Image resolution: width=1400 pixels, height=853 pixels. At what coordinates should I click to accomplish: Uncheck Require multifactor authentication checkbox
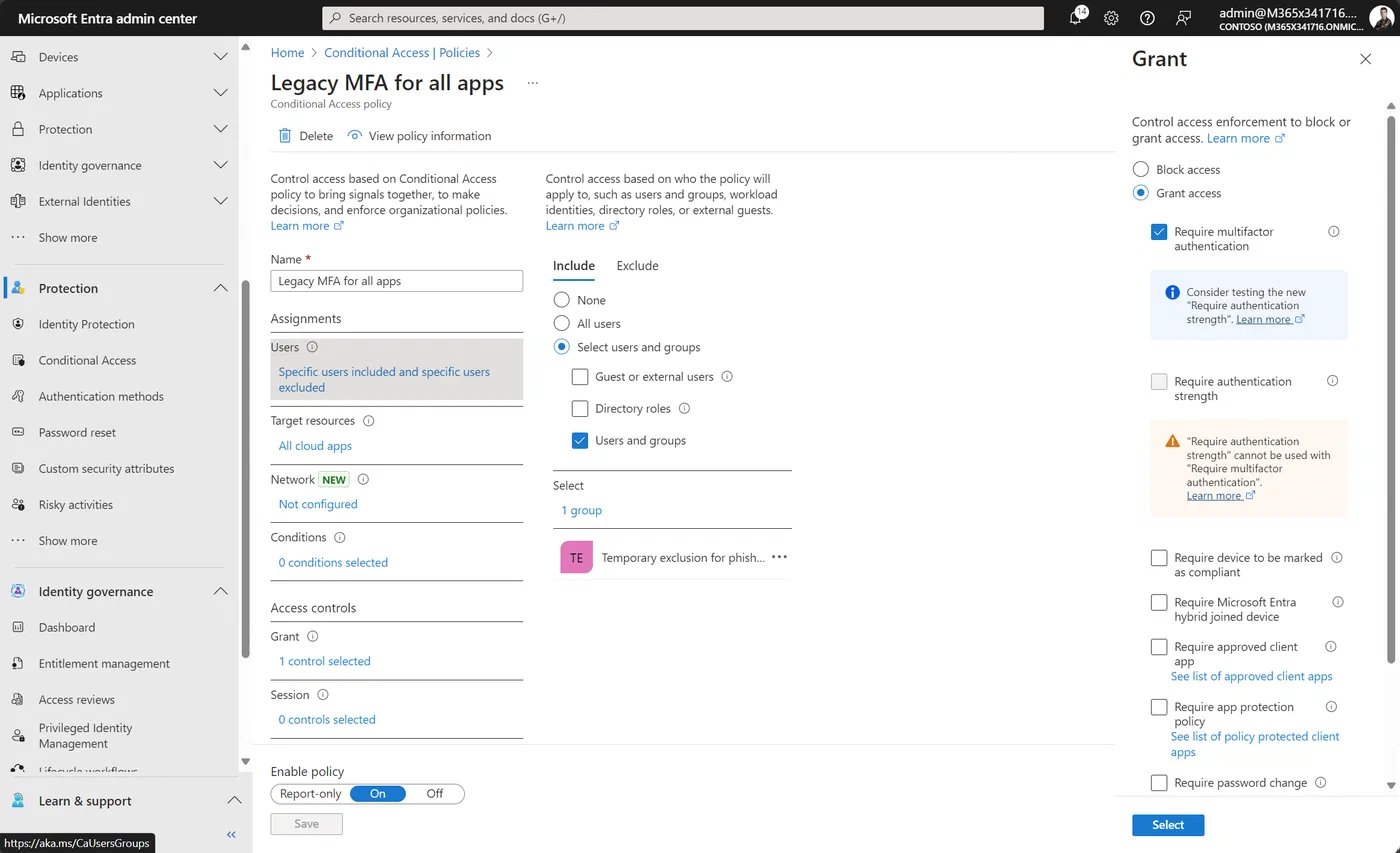(x=1159, y=232)
